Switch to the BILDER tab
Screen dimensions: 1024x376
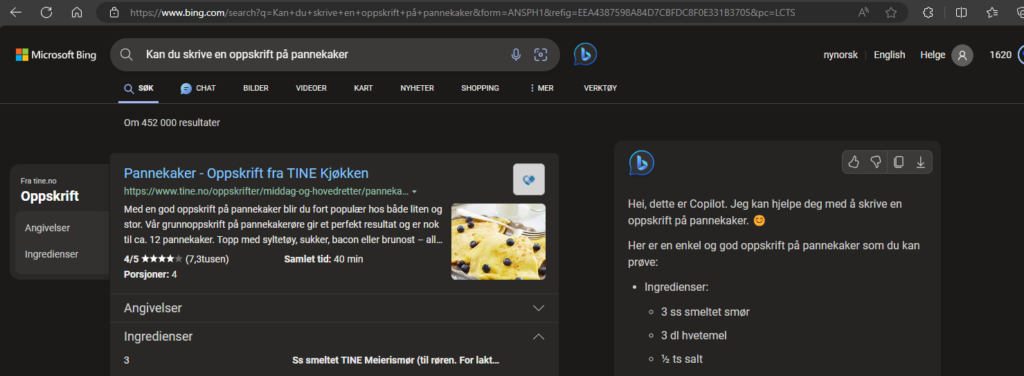(256, 88)
